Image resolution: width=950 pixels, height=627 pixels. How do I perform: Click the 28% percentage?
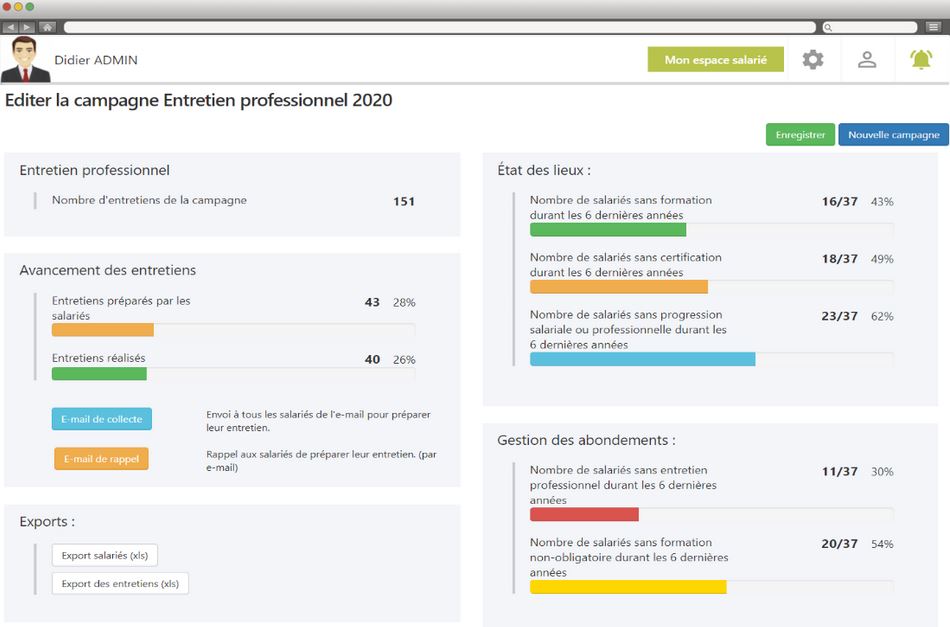(404, 302)
